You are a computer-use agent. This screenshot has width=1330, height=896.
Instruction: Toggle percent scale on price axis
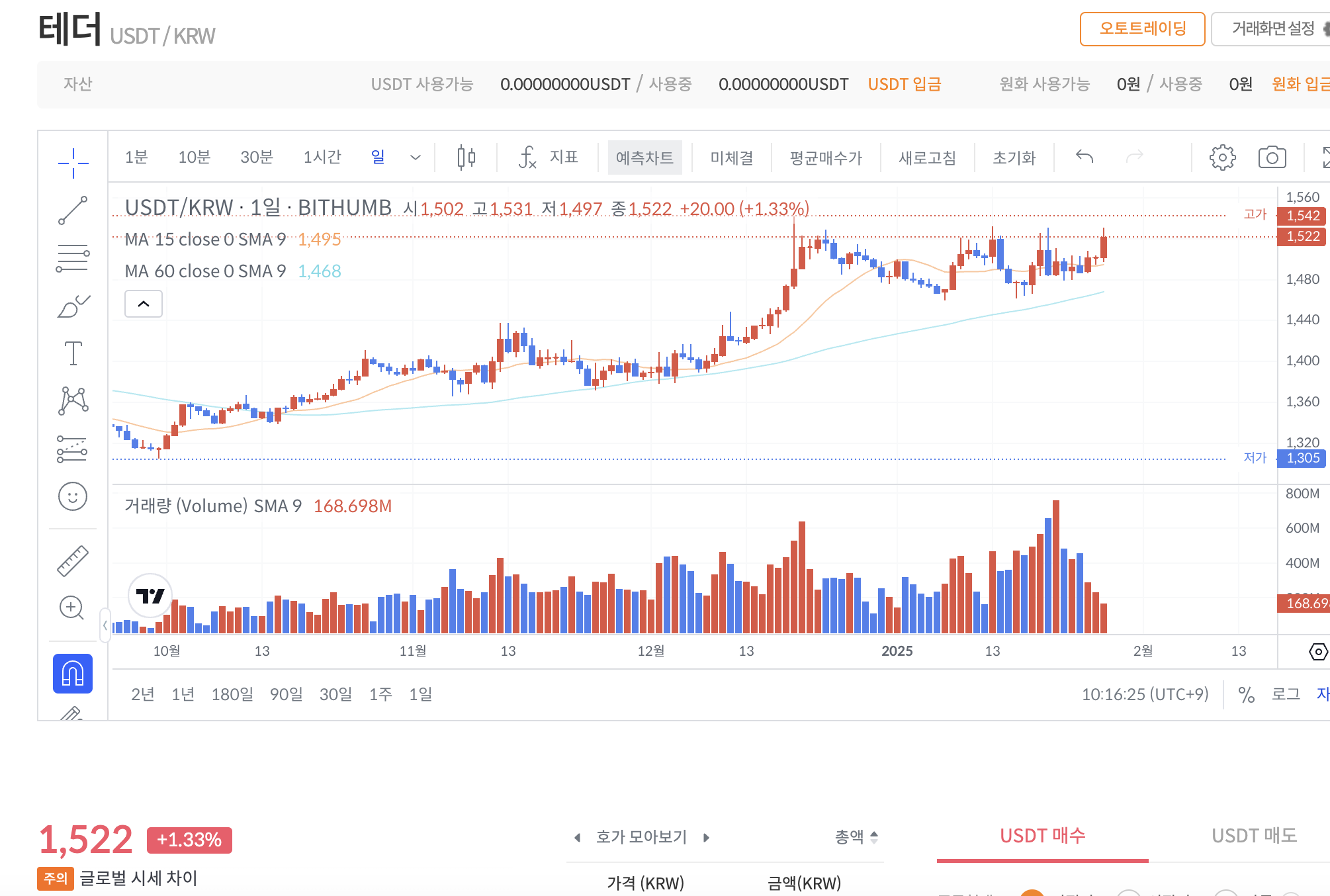coord(1247,694)
